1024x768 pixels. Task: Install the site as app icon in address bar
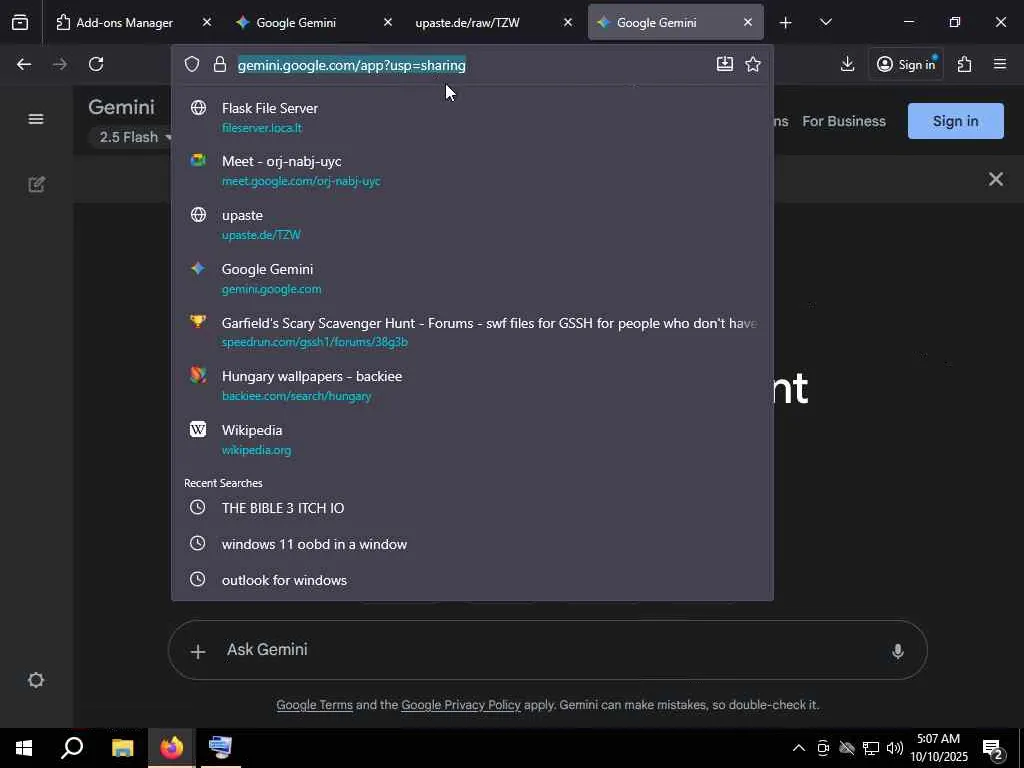tap(724, 64)
